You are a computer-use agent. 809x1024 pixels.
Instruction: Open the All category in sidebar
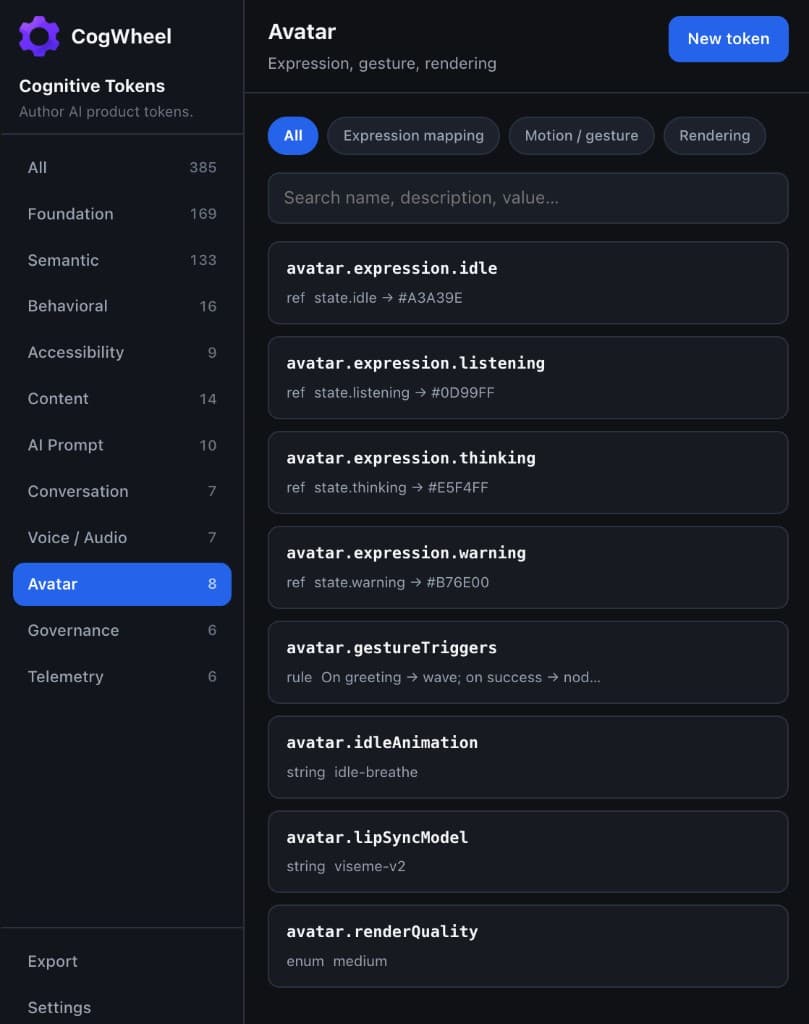(x=122, y=168)
